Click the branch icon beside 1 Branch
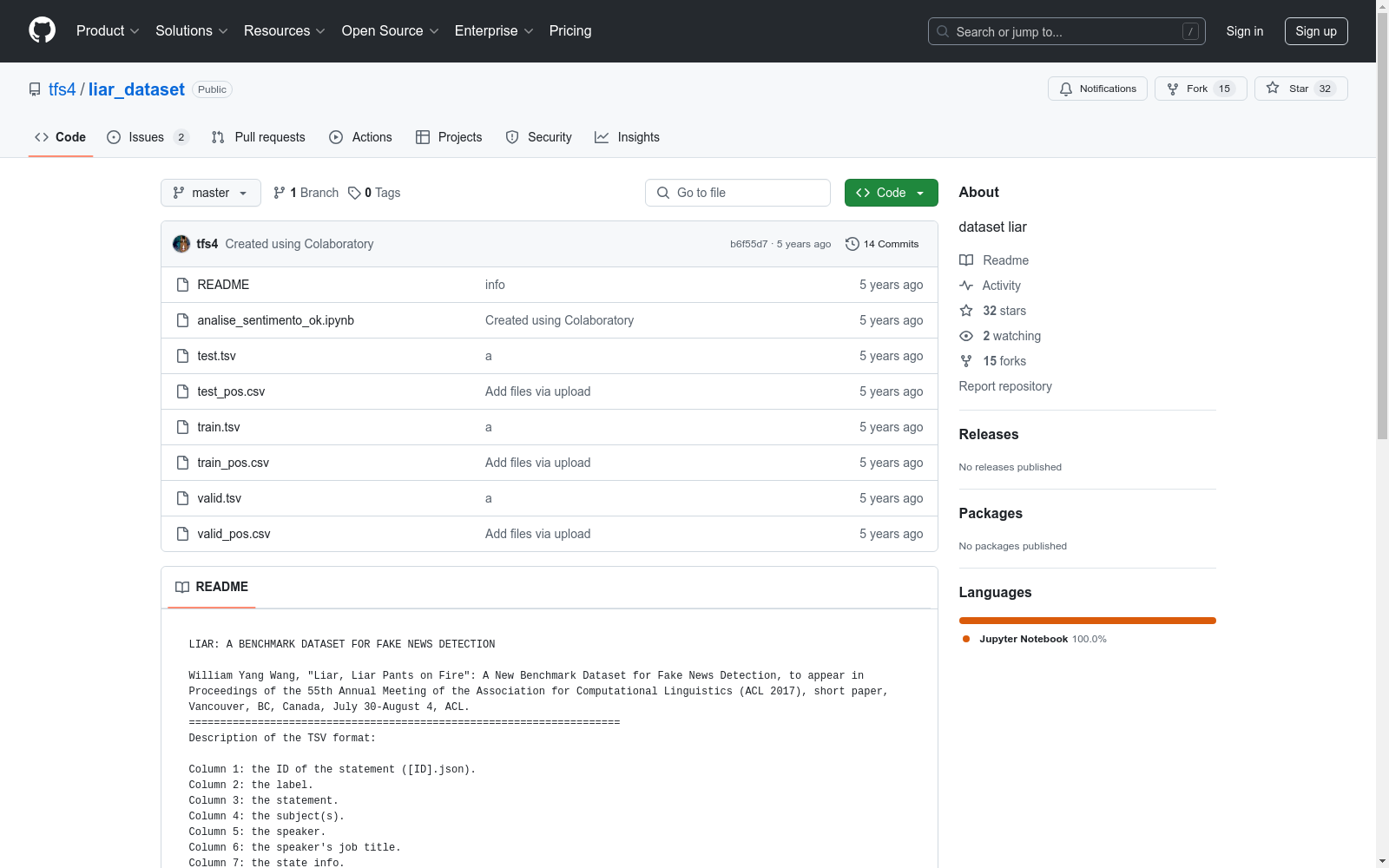The width and height of the screenshot is (1389, 868). click(280, 193)
